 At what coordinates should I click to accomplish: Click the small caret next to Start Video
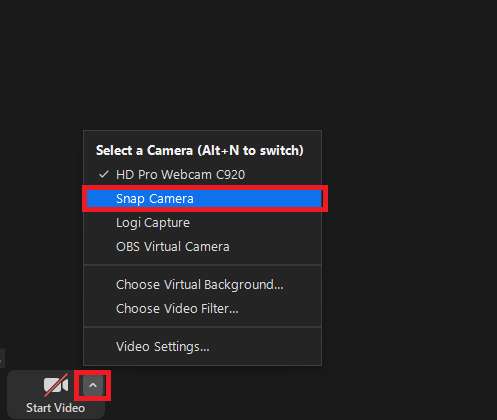coord(93,385)
